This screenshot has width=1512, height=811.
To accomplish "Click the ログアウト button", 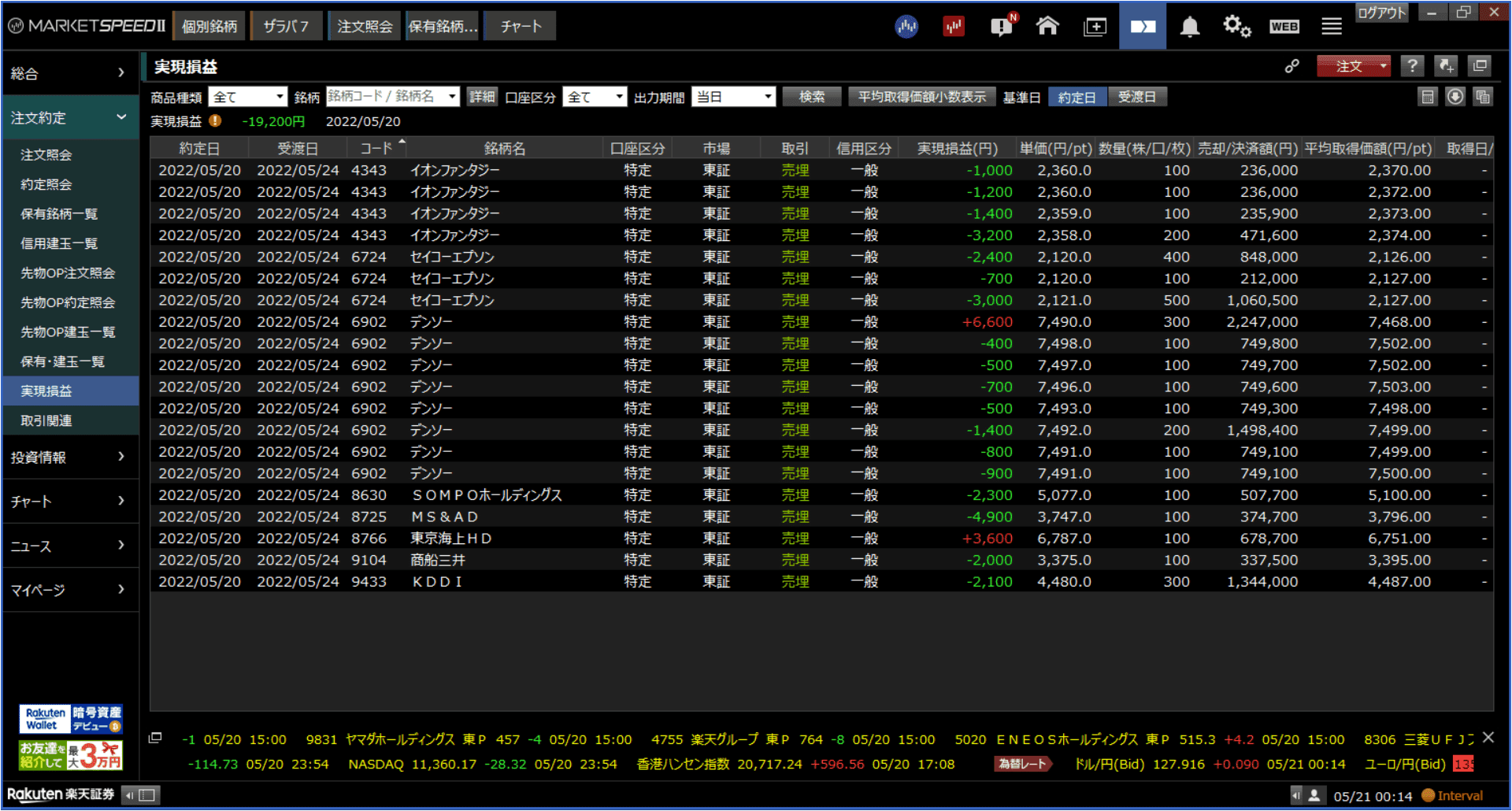I will point(1381,13).
